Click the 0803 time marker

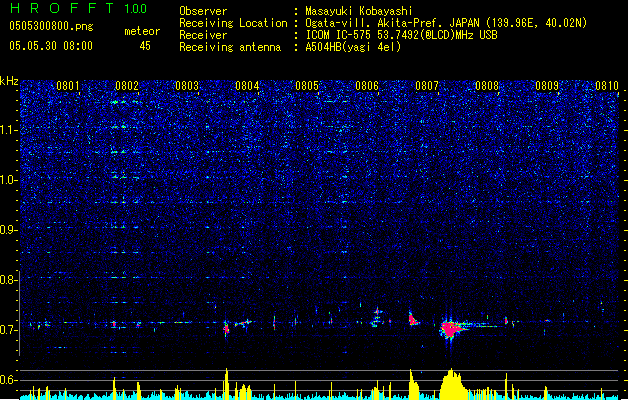[x=187, y=86]
